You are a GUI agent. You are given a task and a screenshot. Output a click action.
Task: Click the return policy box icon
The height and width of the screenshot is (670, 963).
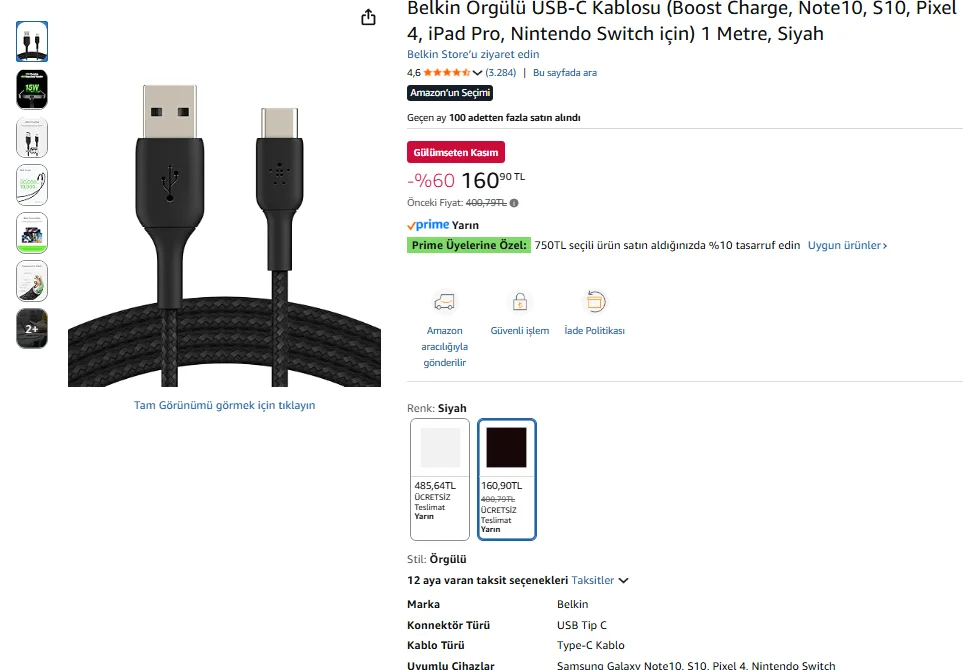(x=594, y=302)
